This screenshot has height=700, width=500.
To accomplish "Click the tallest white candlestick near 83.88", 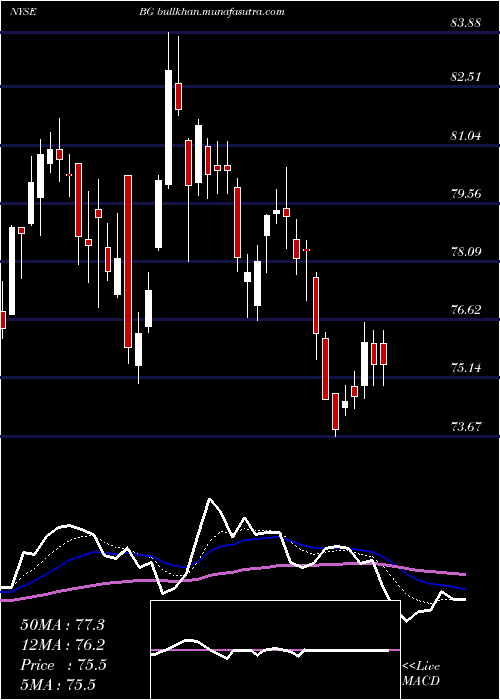I will pos(168,127).
